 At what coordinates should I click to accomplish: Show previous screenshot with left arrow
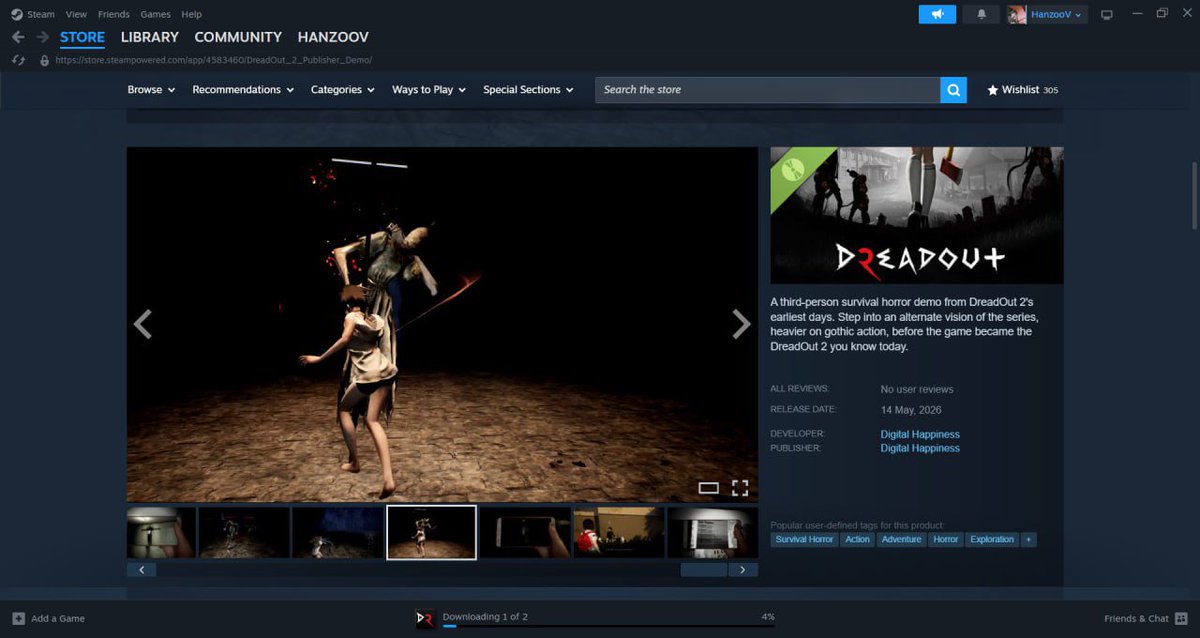(143, 324)
